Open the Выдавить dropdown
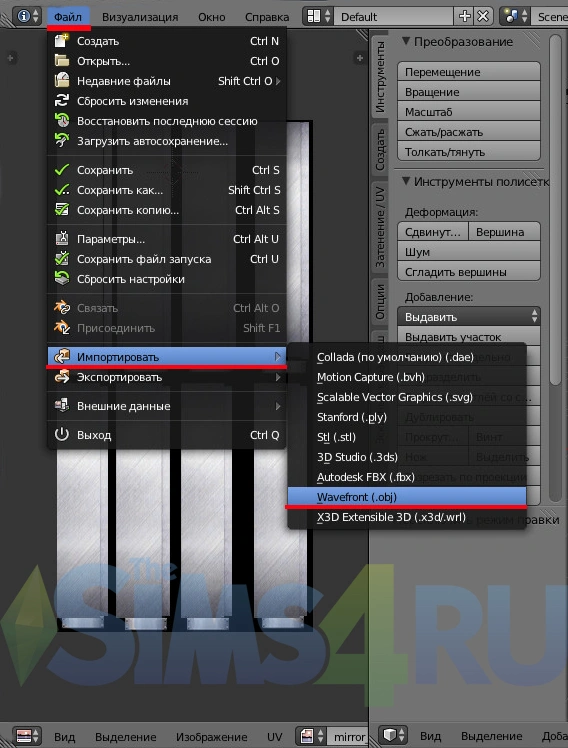The height and width of the screenshot is (748, 568). (x=469, y=317)
